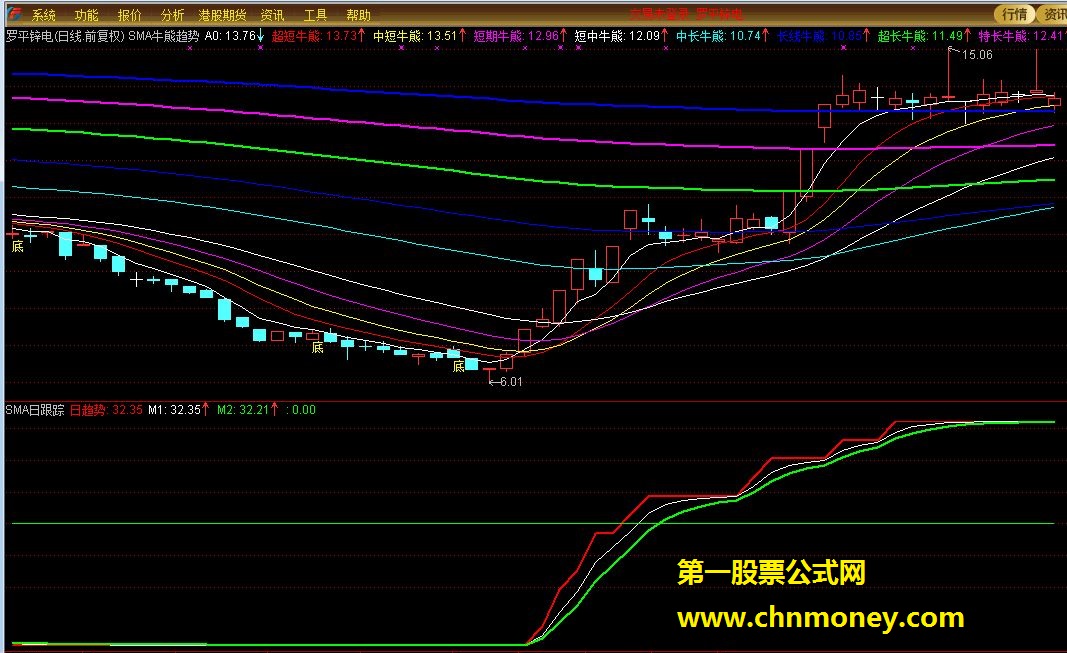The height and width of the screenshot is (653, 1067).
Task: Click the 底 marker at the chart's left edge
Action: pos(18,246)
